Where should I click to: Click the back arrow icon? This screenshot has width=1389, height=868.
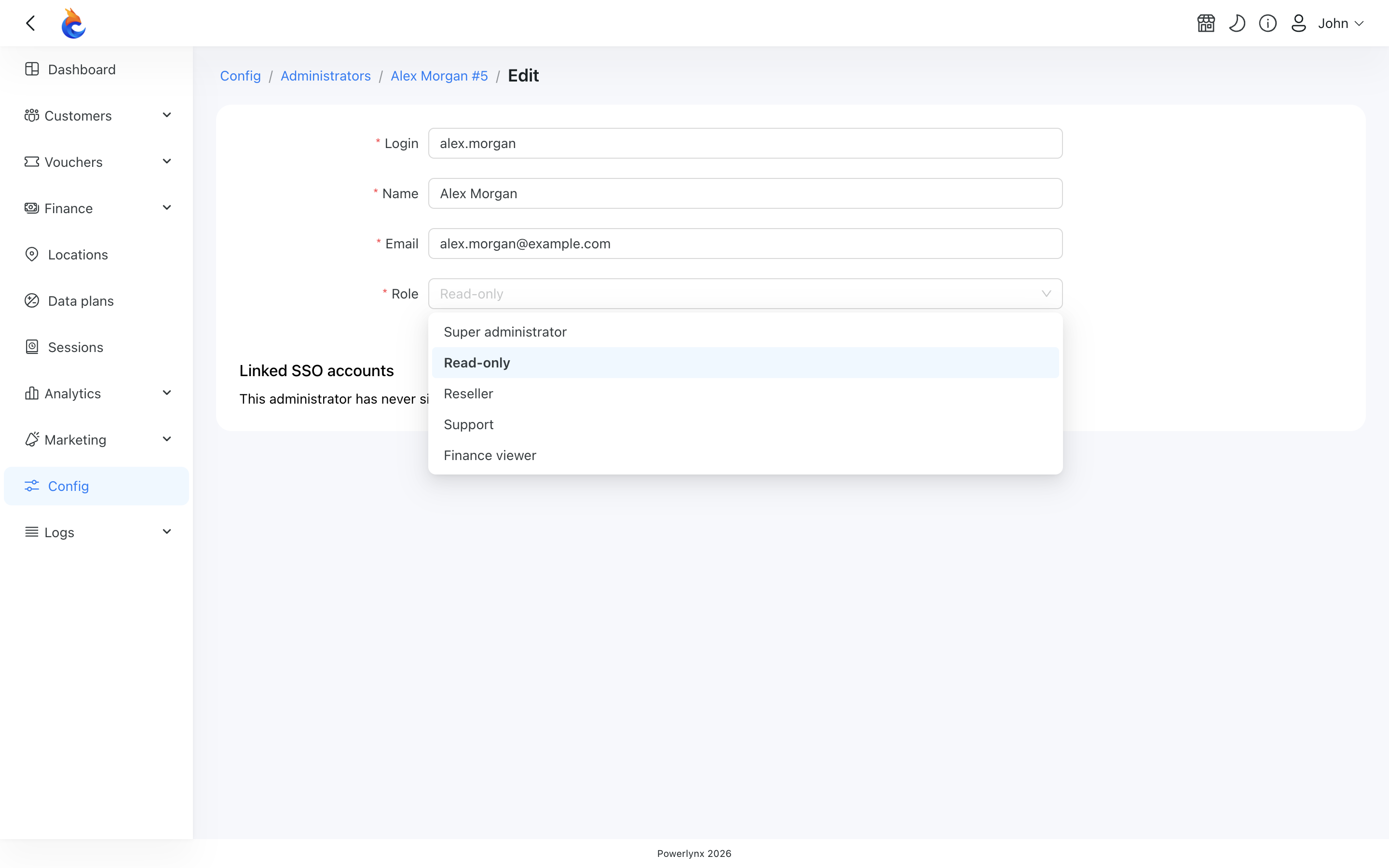[31, 23]
